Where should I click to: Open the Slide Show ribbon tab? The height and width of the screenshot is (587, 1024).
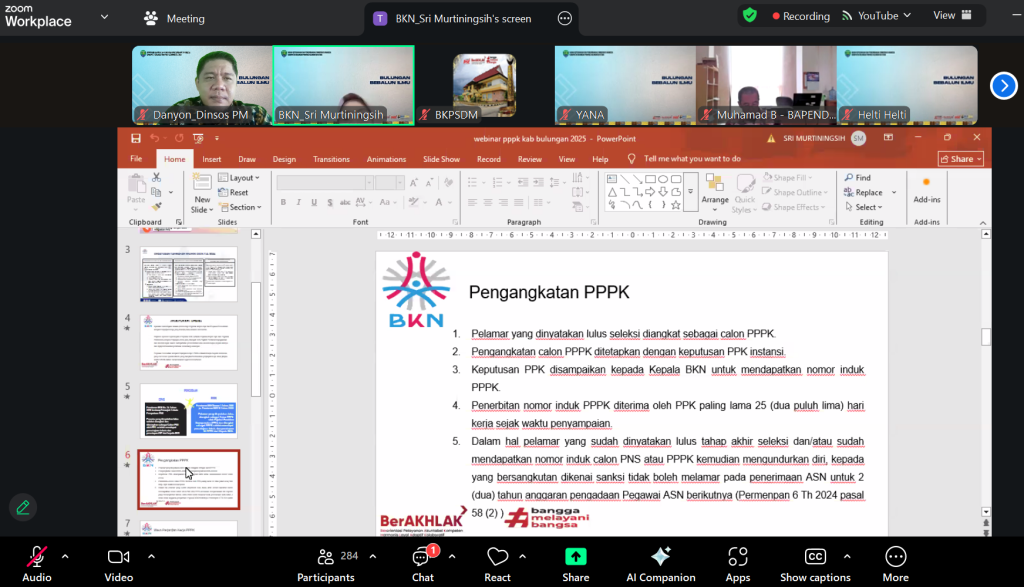(x=441, y=159)
